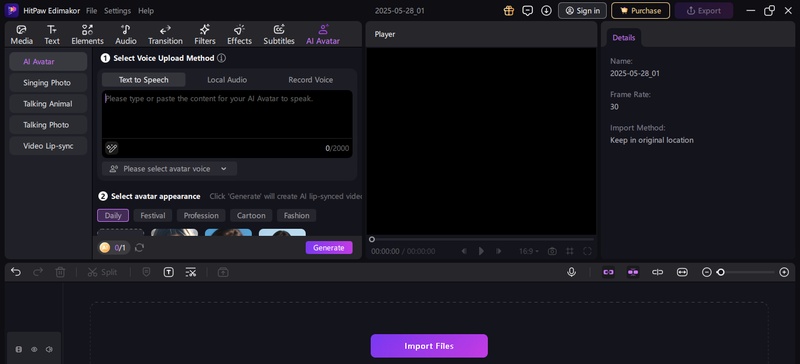
Task: Select Singing Photo in sidebar
Action: click(47, 83)
